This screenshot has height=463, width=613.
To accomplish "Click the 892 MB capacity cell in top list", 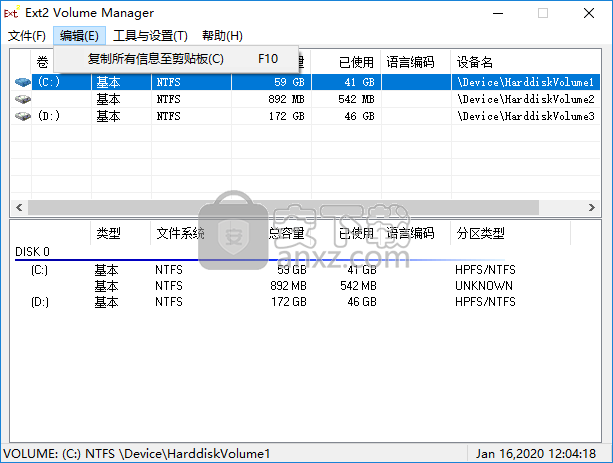I will click(286, 99).
